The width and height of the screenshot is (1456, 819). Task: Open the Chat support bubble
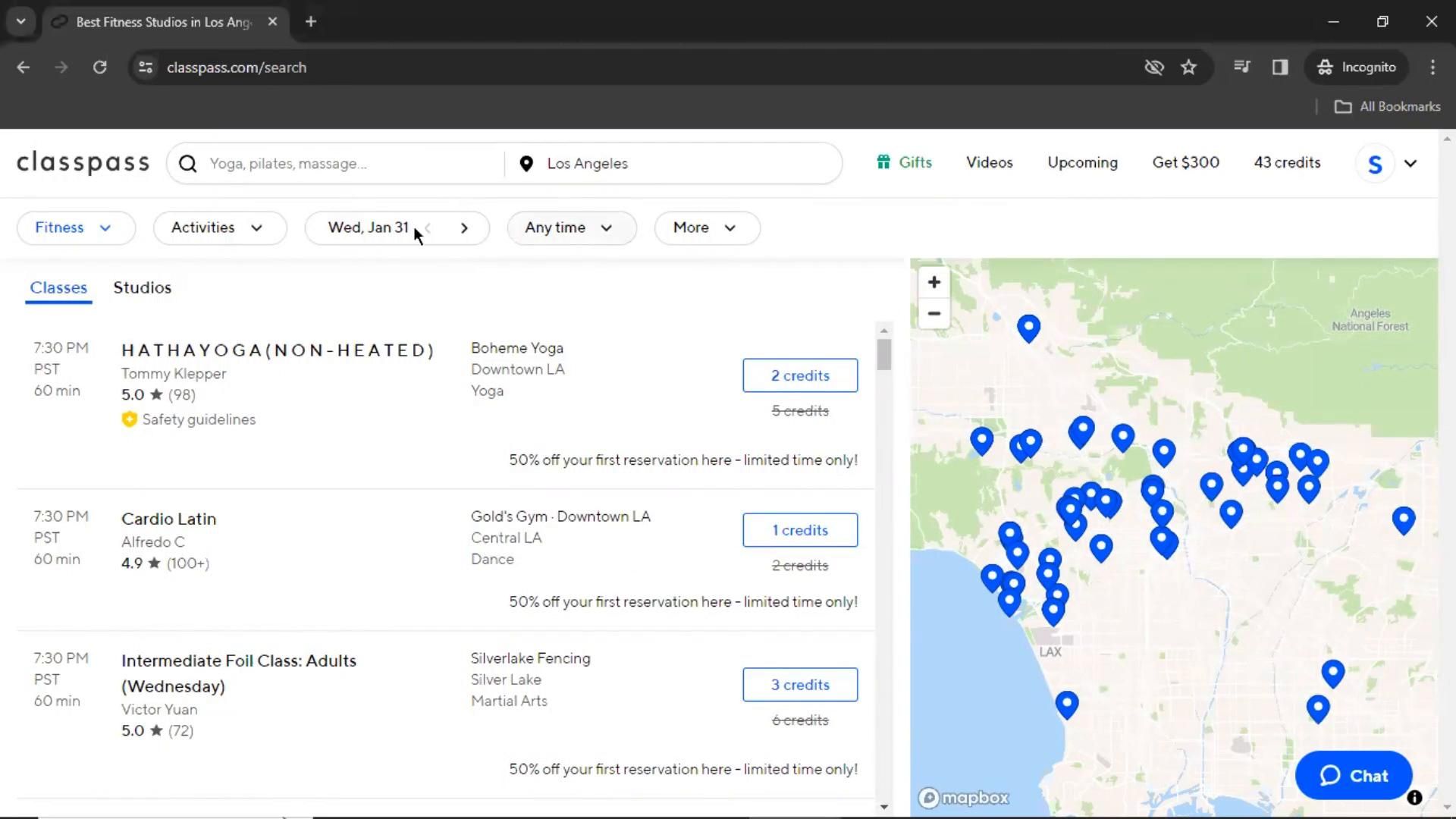pos(1353,775)
